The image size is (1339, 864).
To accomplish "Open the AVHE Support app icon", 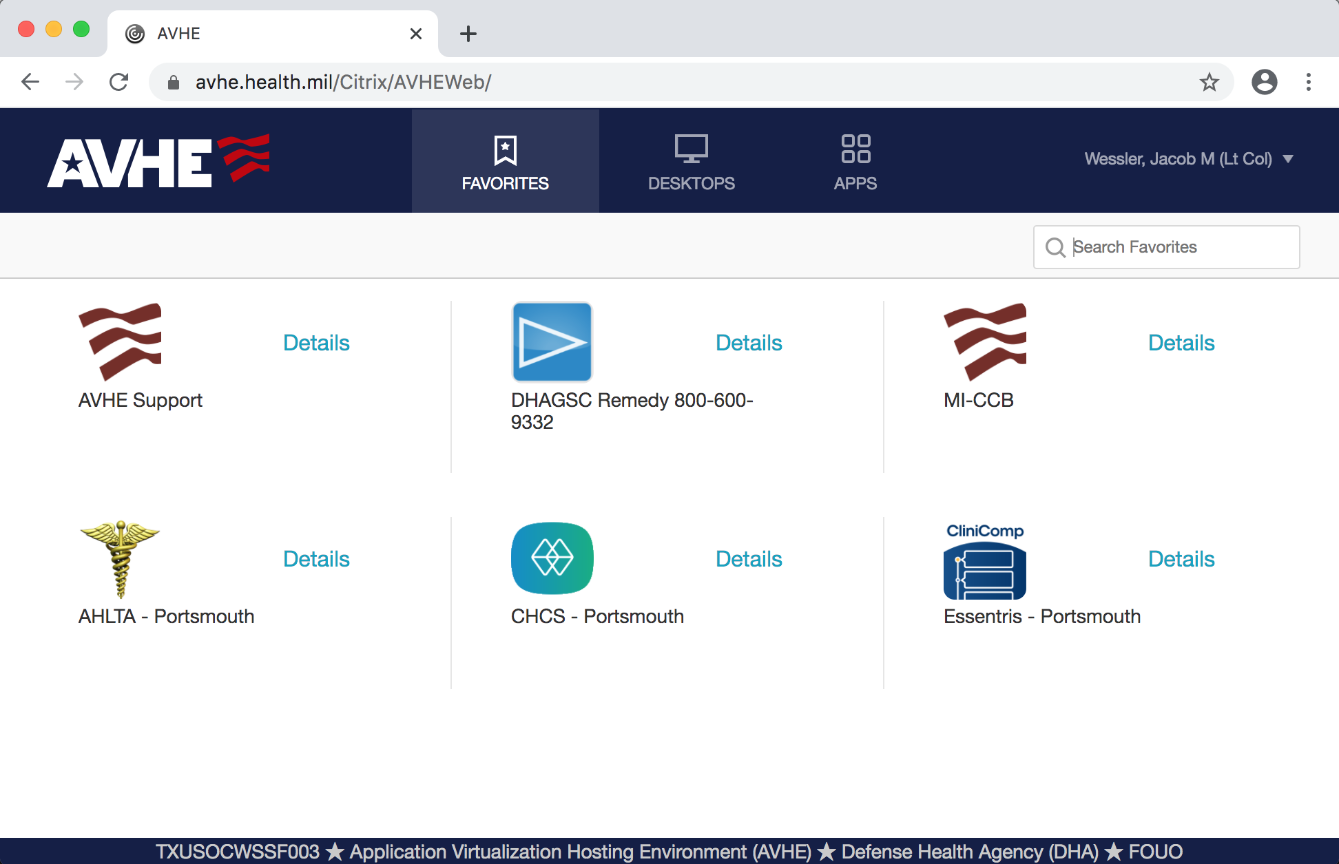I will coord(120,342).
